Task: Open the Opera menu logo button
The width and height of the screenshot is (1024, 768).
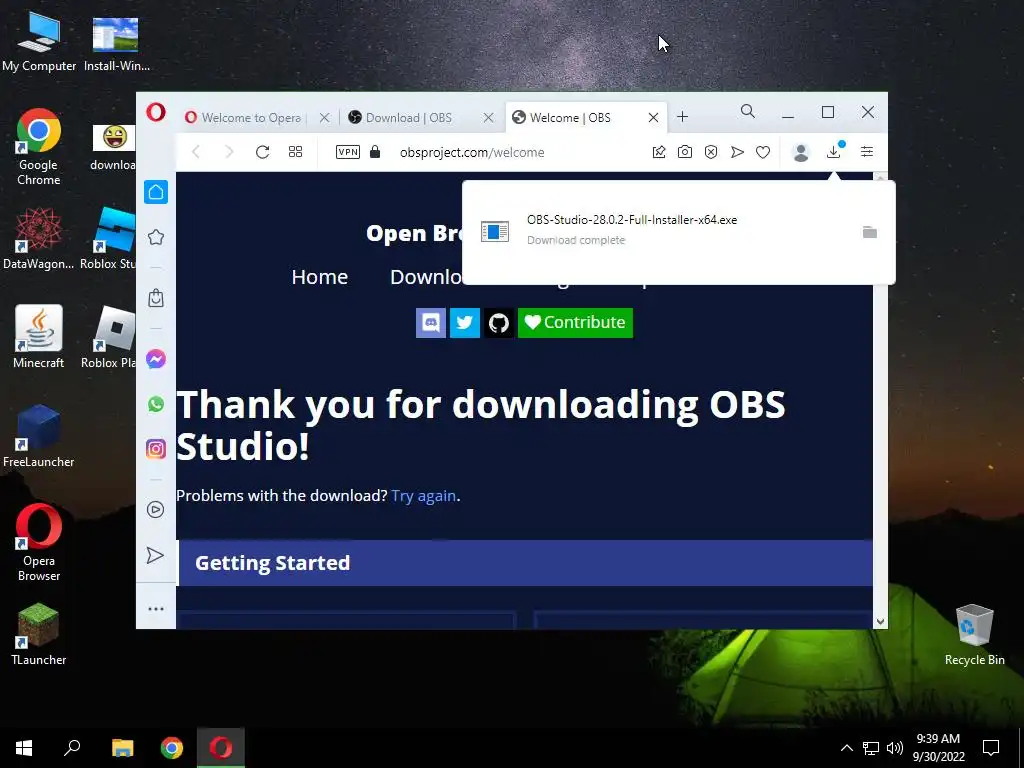Action: click(x=156, y=112)
